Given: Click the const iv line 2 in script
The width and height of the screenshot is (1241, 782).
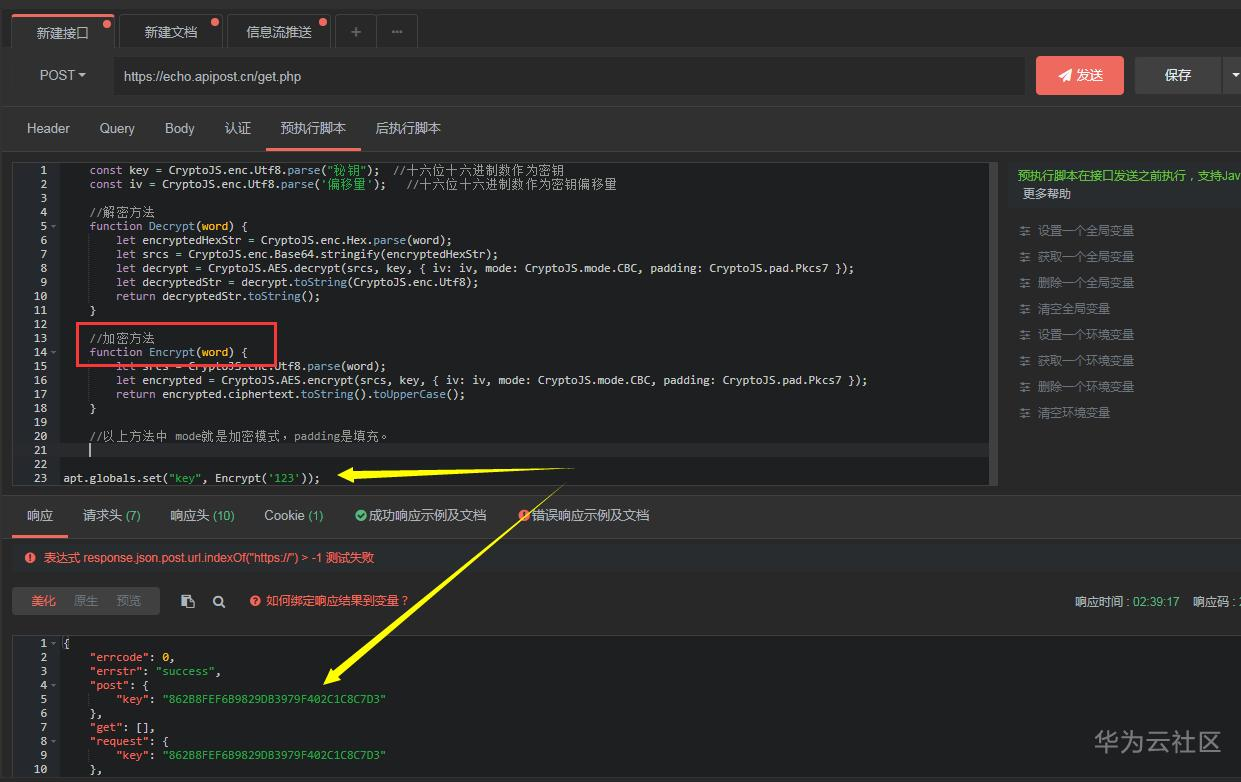Looking at the screenshot, I should click(x=352, y=184).
